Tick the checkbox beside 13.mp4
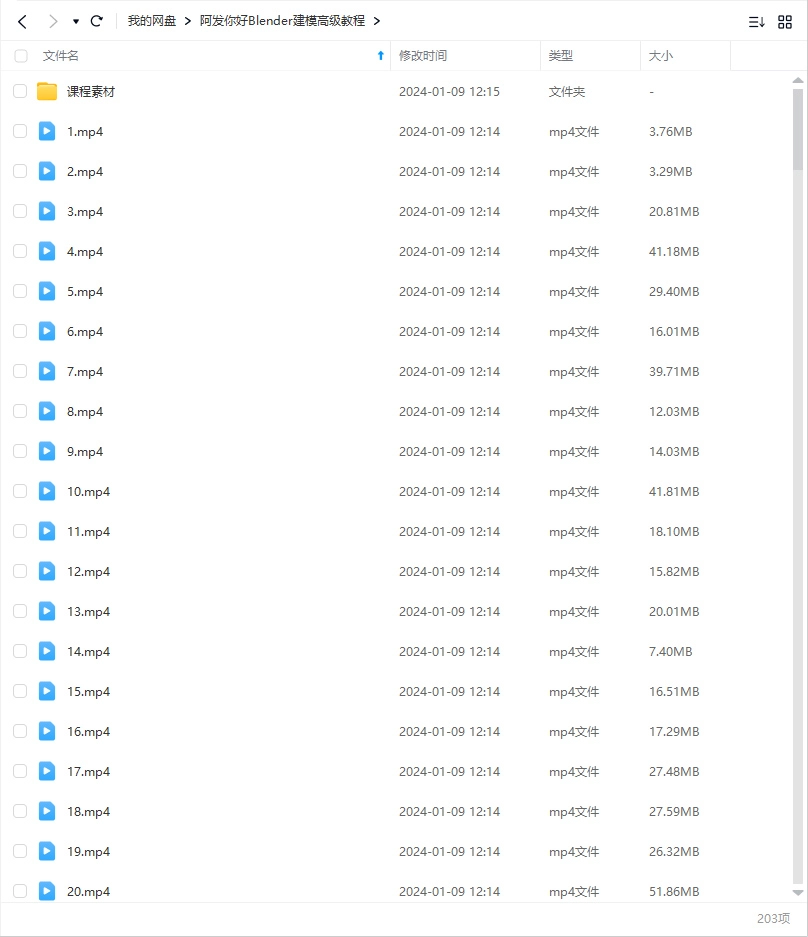 (20, 611)
